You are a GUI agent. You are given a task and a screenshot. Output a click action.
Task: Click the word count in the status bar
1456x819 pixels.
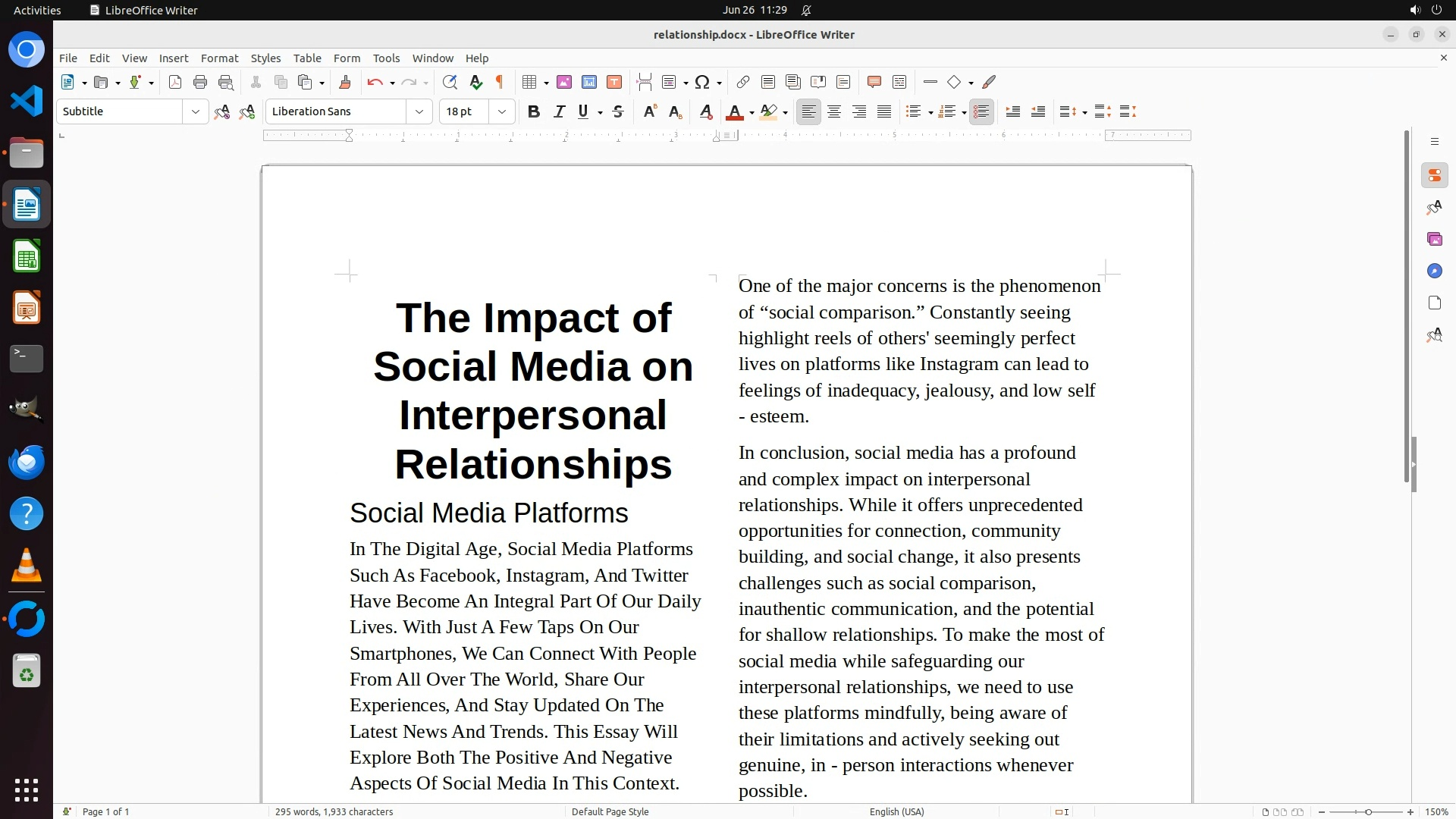pyautogui.click(x=334, y=811)
